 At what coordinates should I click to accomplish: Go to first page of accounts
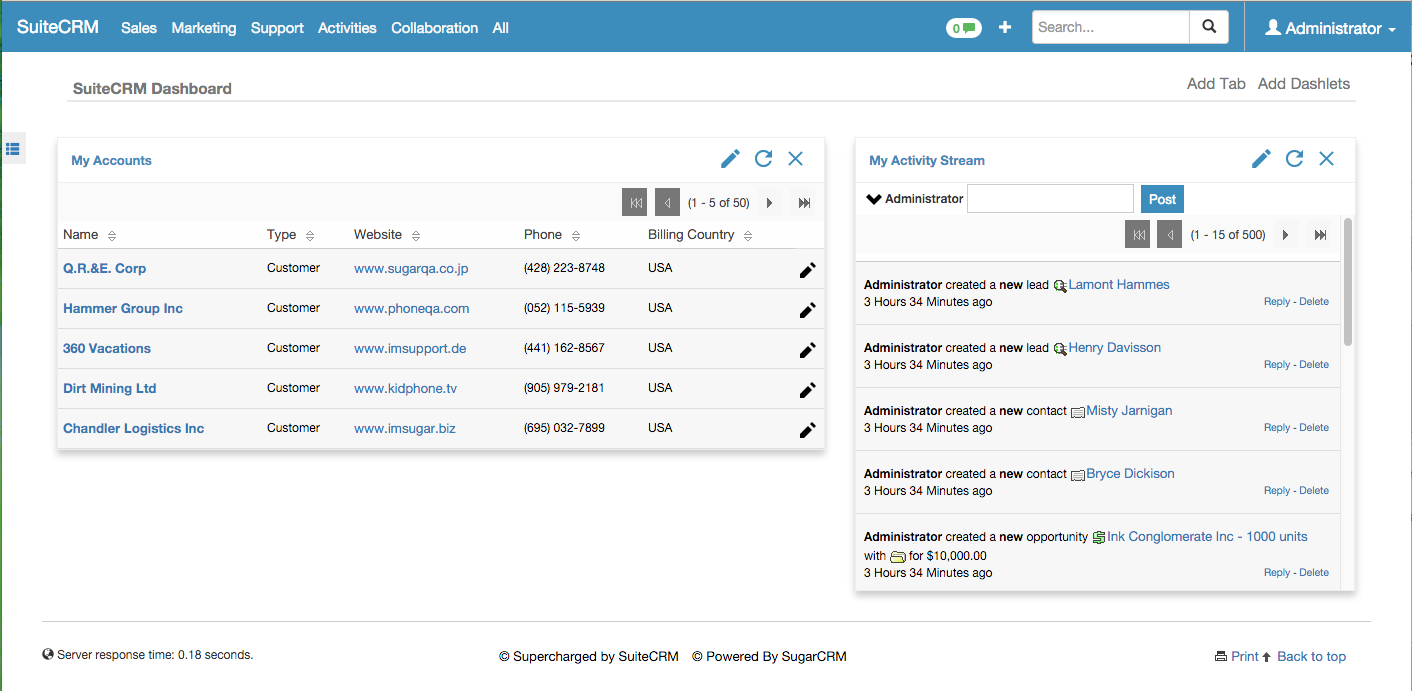(634, 202)
